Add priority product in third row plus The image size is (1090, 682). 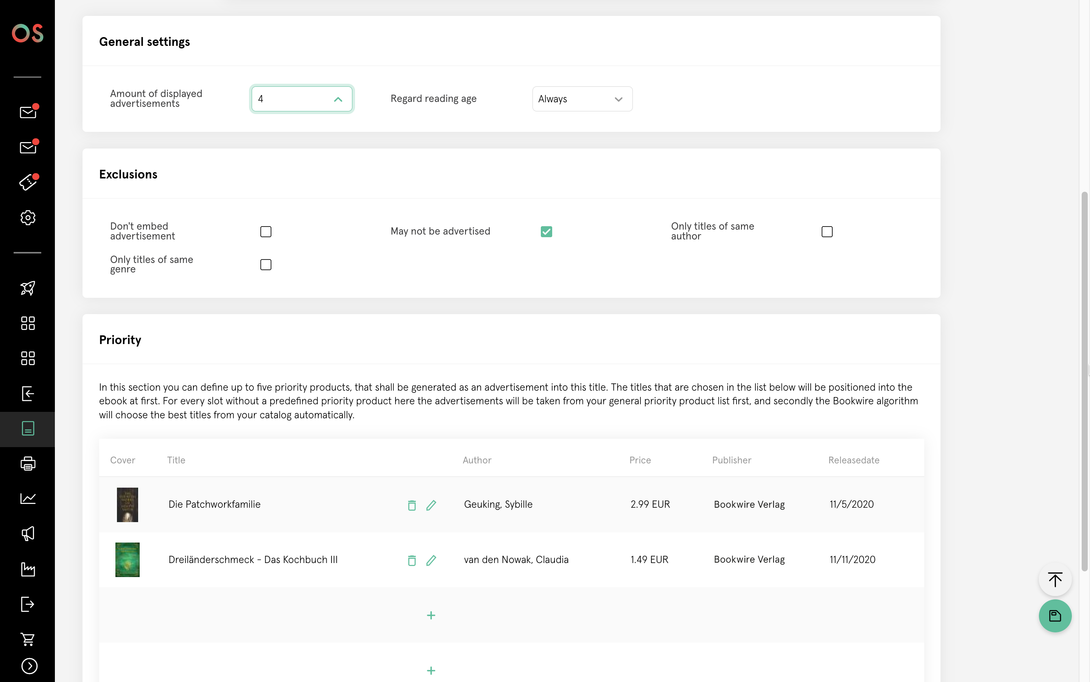pos(431,615)
